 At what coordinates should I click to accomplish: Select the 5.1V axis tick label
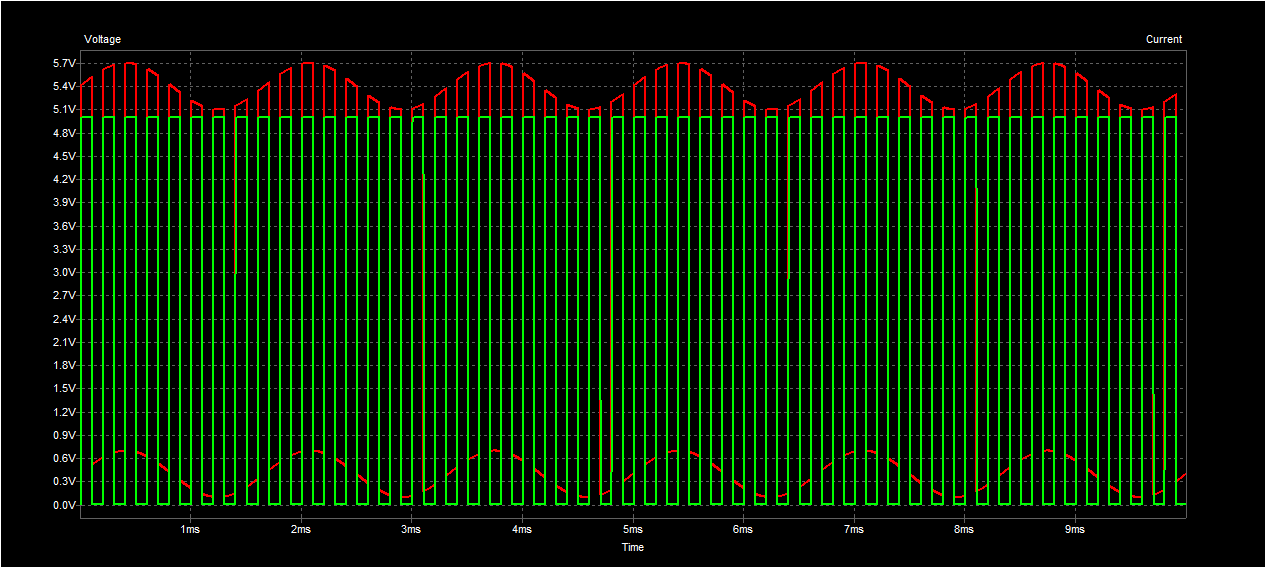pos(64,110)
